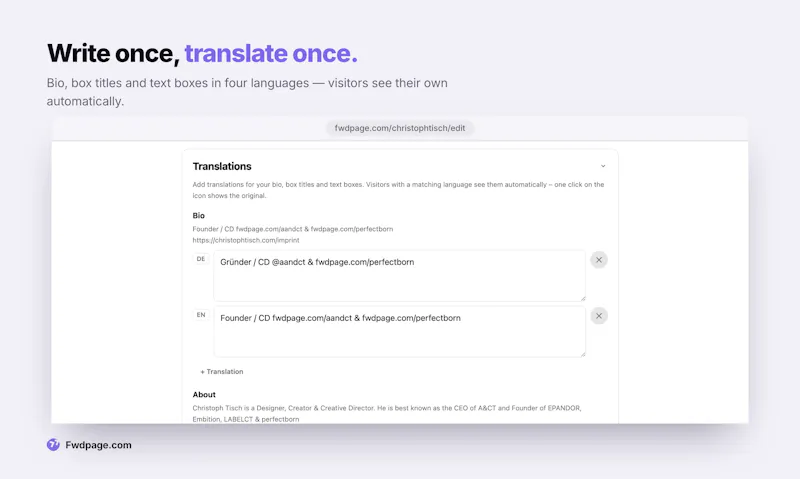This screenshot has height=479, width=800.
Task: Add a new translation with + Translation
Action: pos(222,372)
